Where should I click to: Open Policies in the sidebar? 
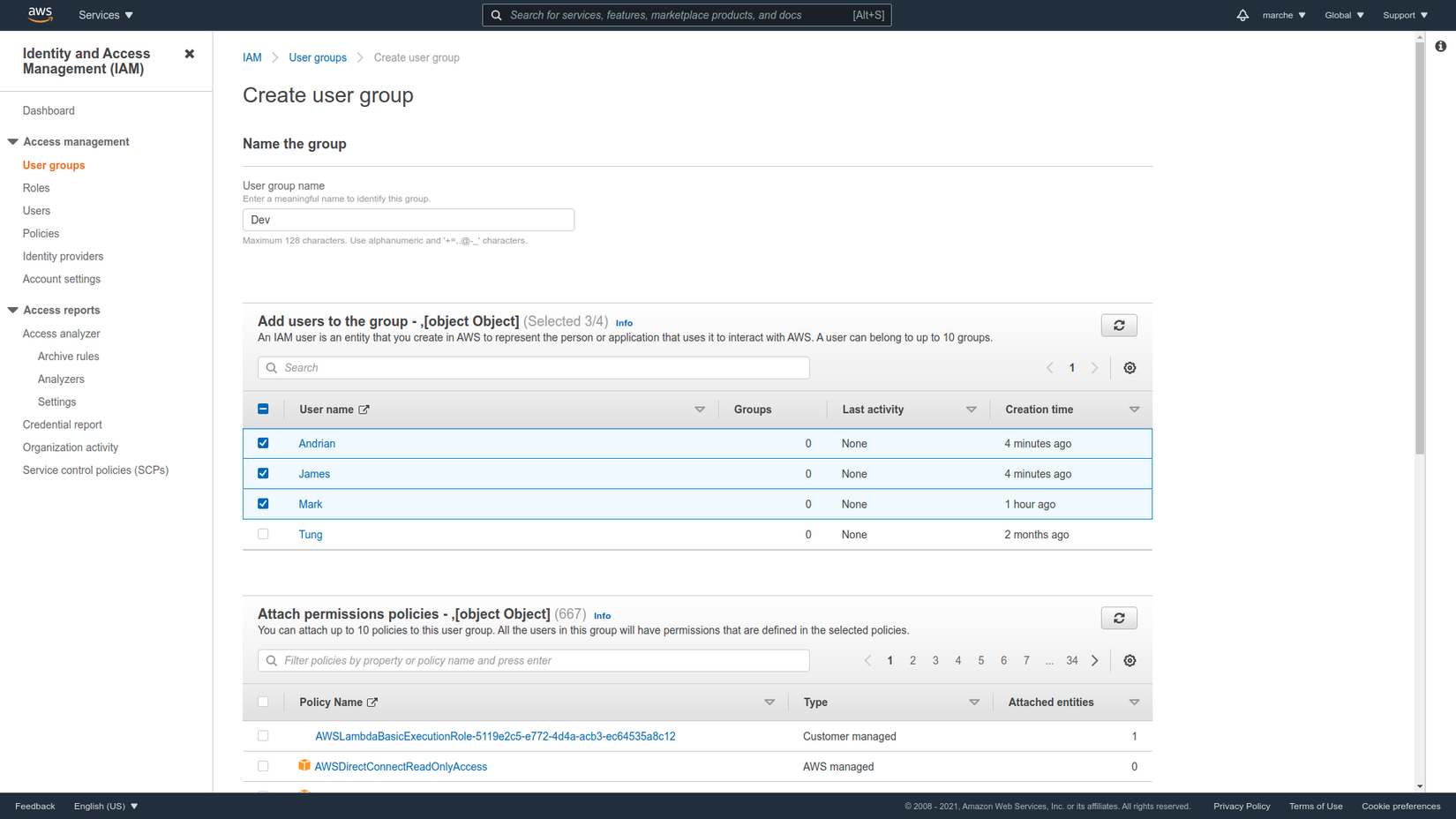(x=41, y=234)
